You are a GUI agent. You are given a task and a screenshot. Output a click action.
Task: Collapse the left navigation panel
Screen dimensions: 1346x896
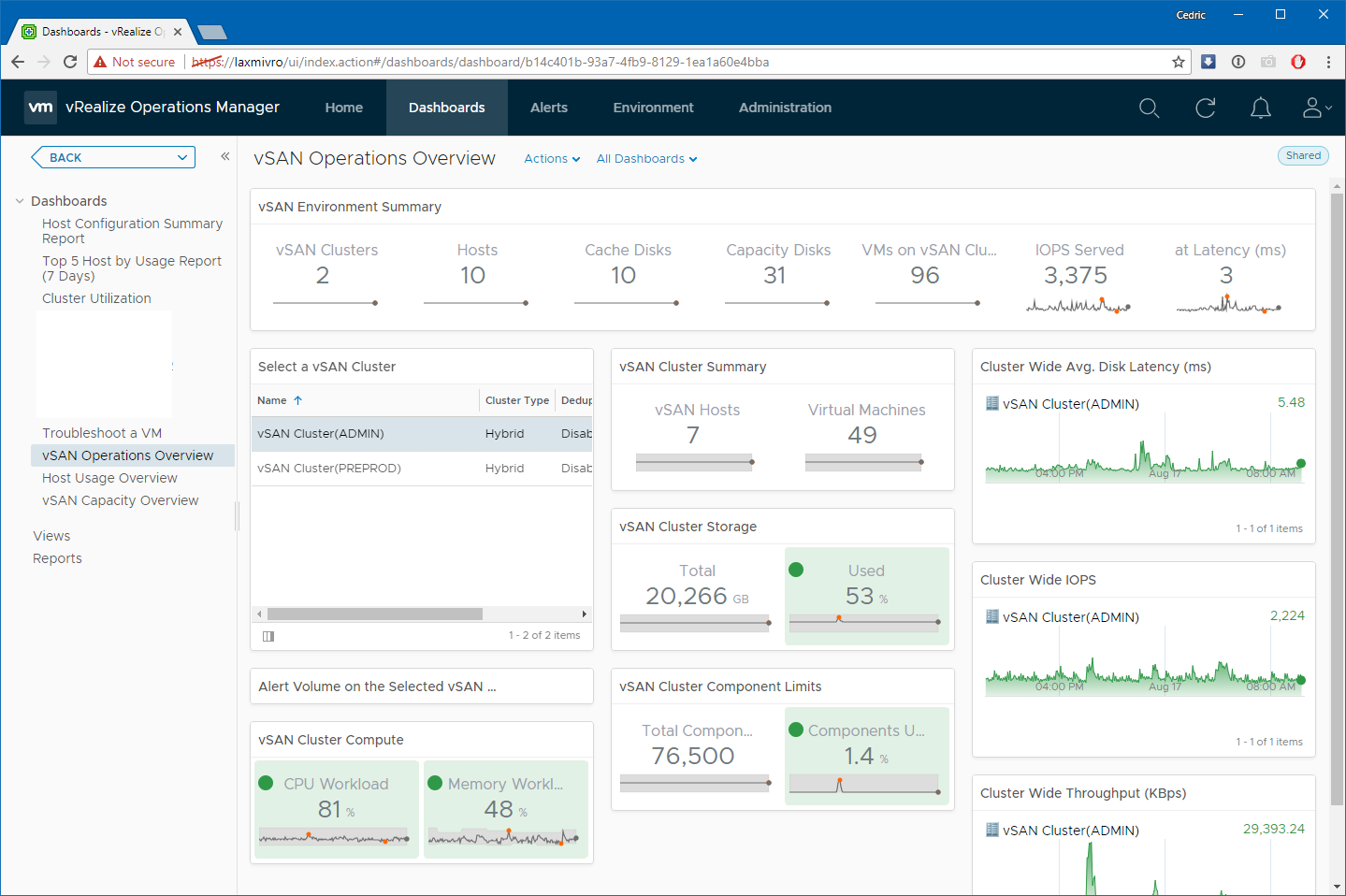[224, 157]
